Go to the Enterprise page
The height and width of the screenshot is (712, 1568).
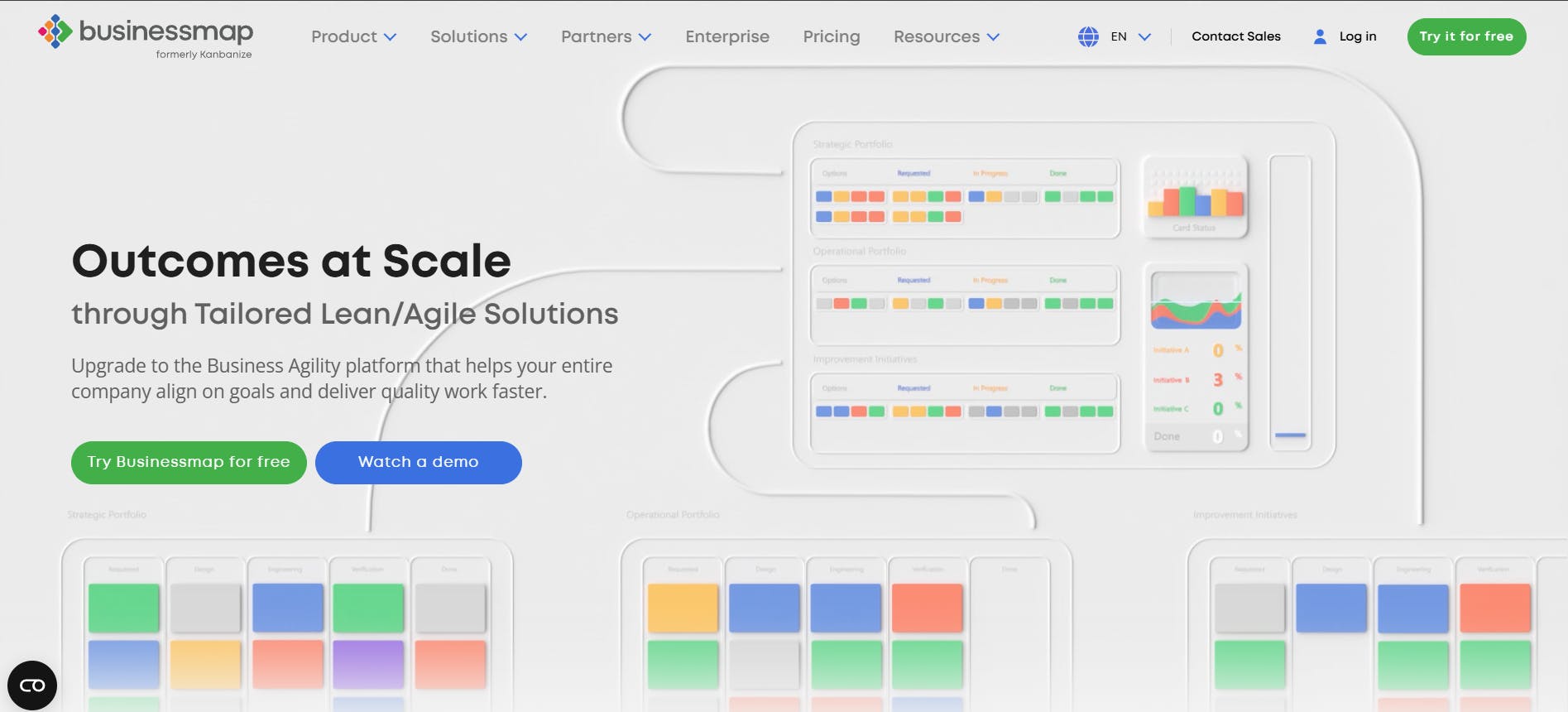coord(727,36)
